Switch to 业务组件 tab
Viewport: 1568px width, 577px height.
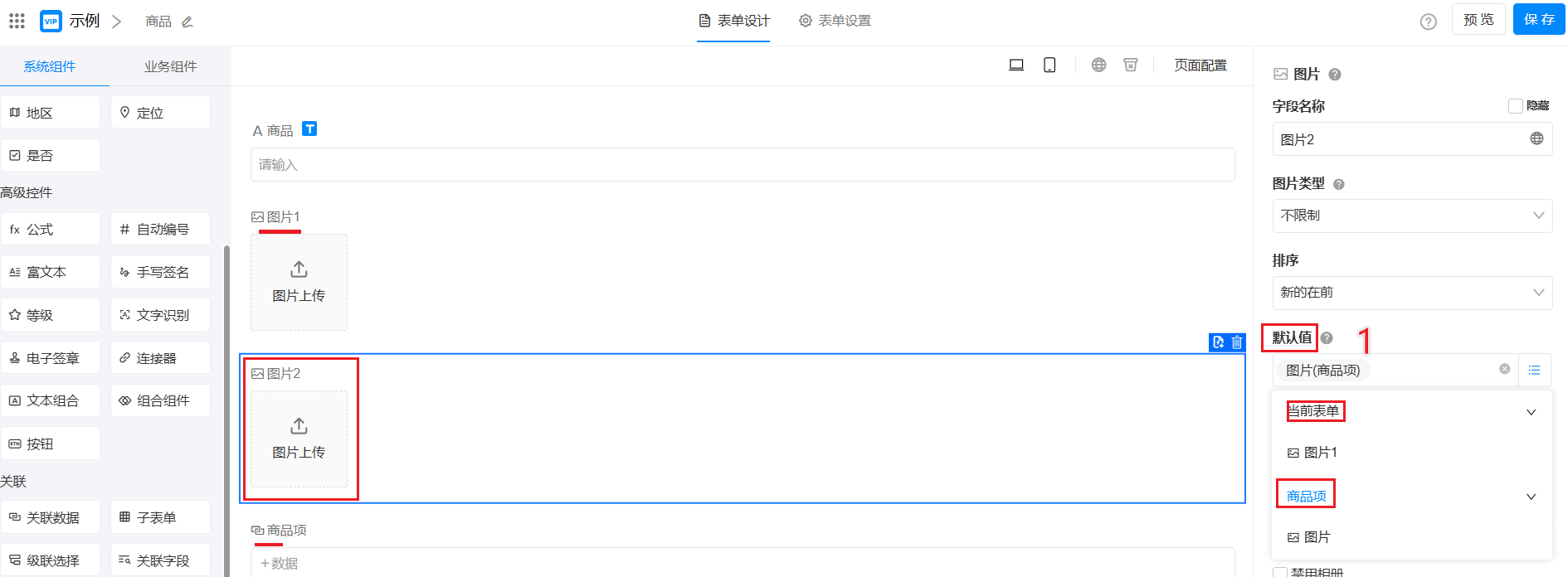coord(170,66)
